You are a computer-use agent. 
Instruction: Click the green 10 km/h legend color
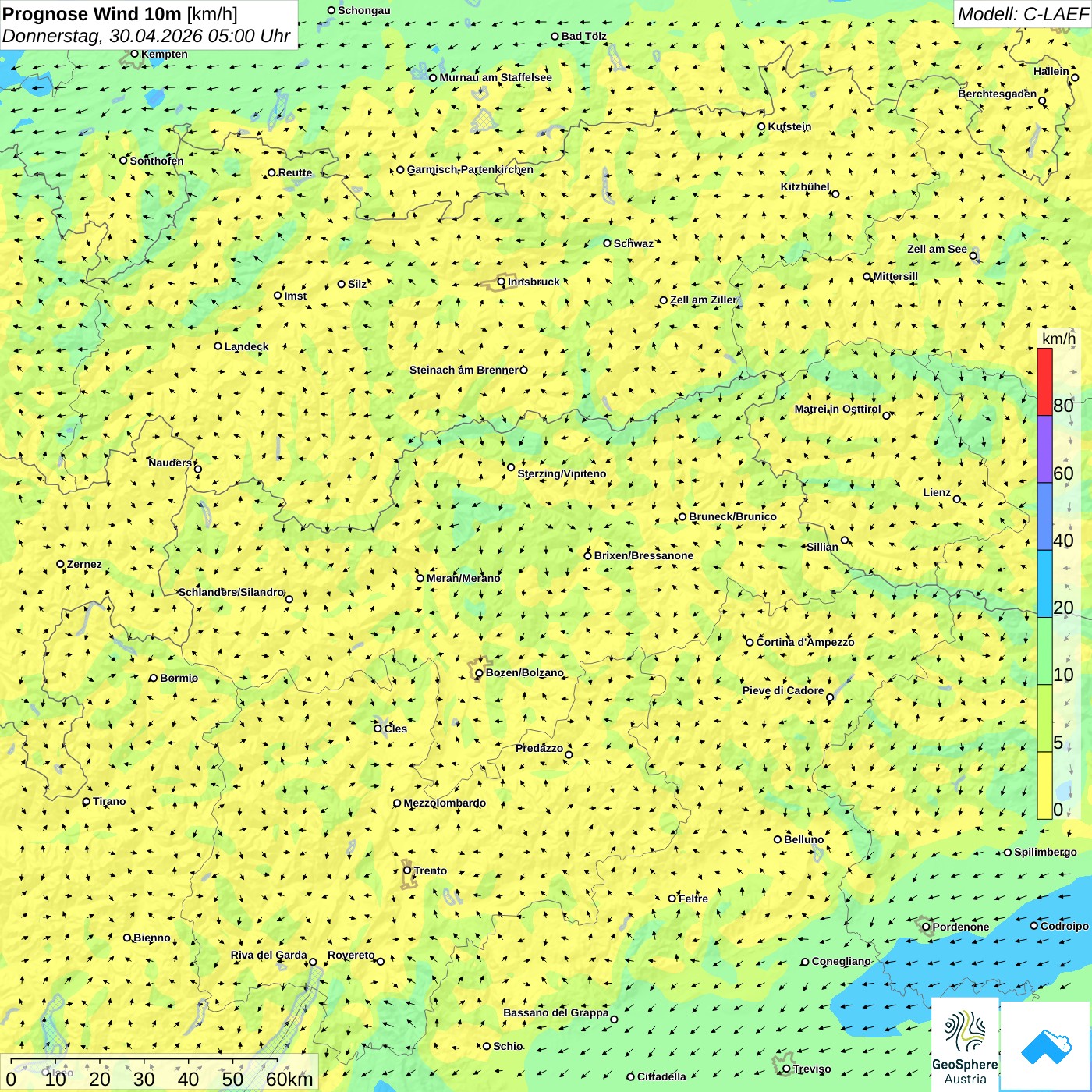(x=1044, y=651)
